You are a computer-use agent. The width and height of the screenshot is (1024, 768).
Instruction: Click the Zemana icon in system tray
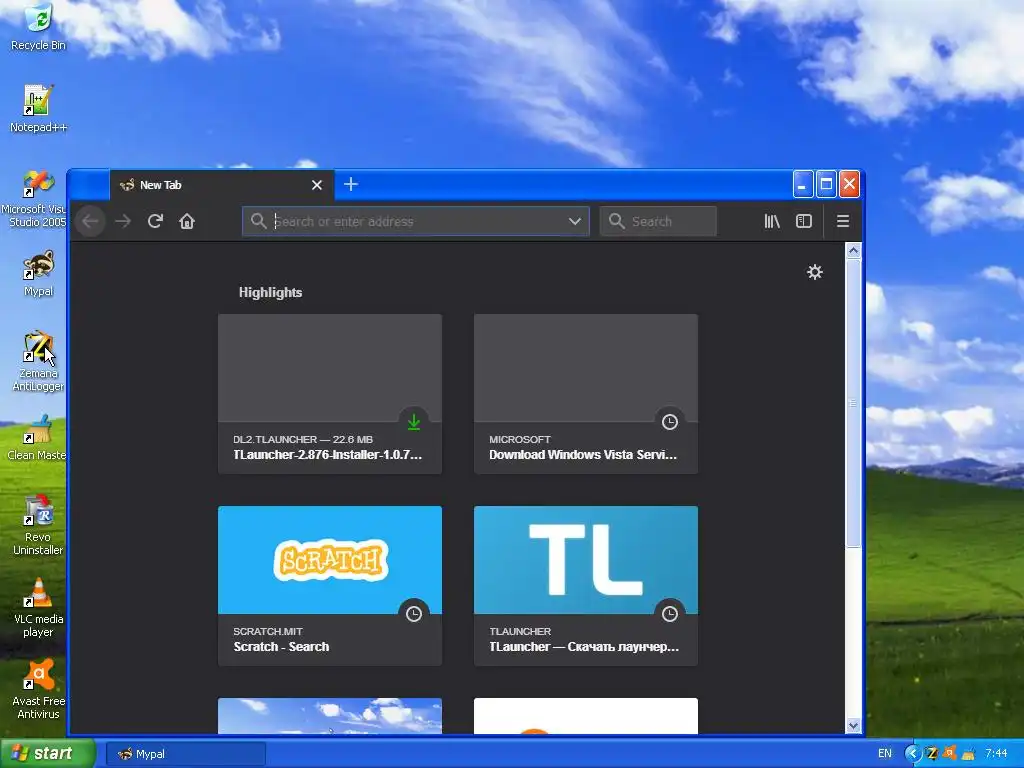(932, 754)
